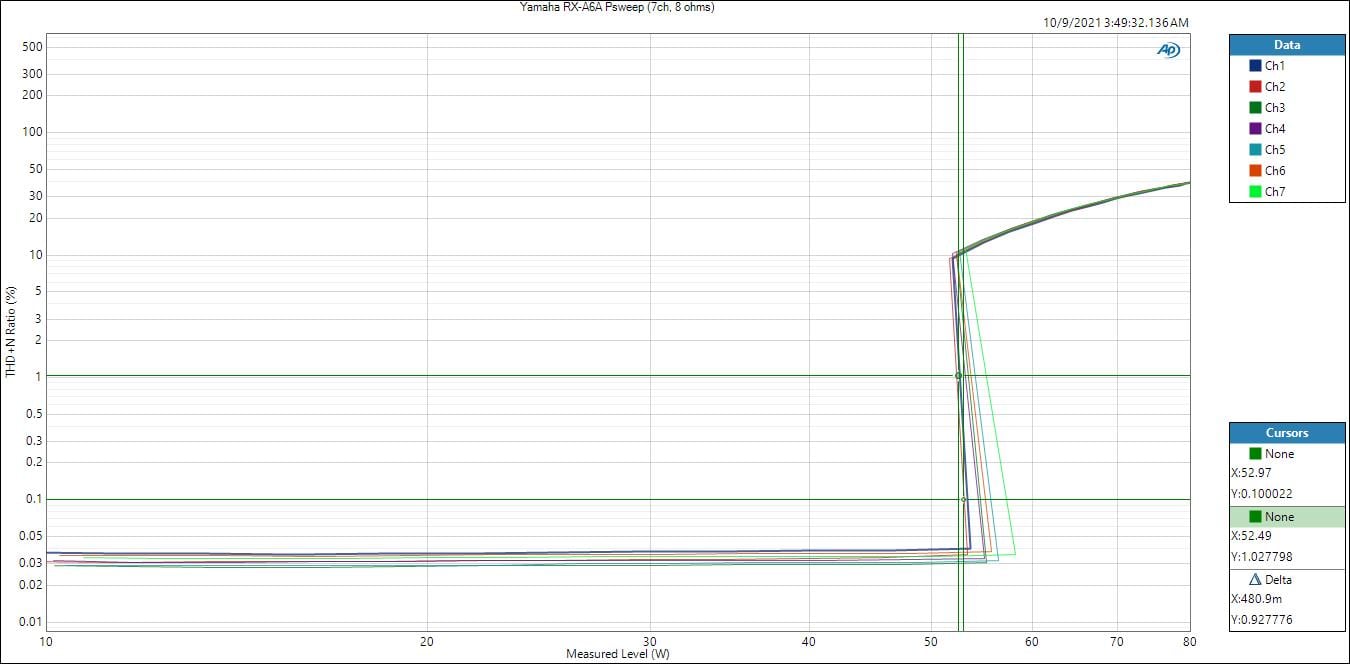Click the Delta triangle icon
This screenshot has width=1350, height=664.
click(x=1255, y=580)
